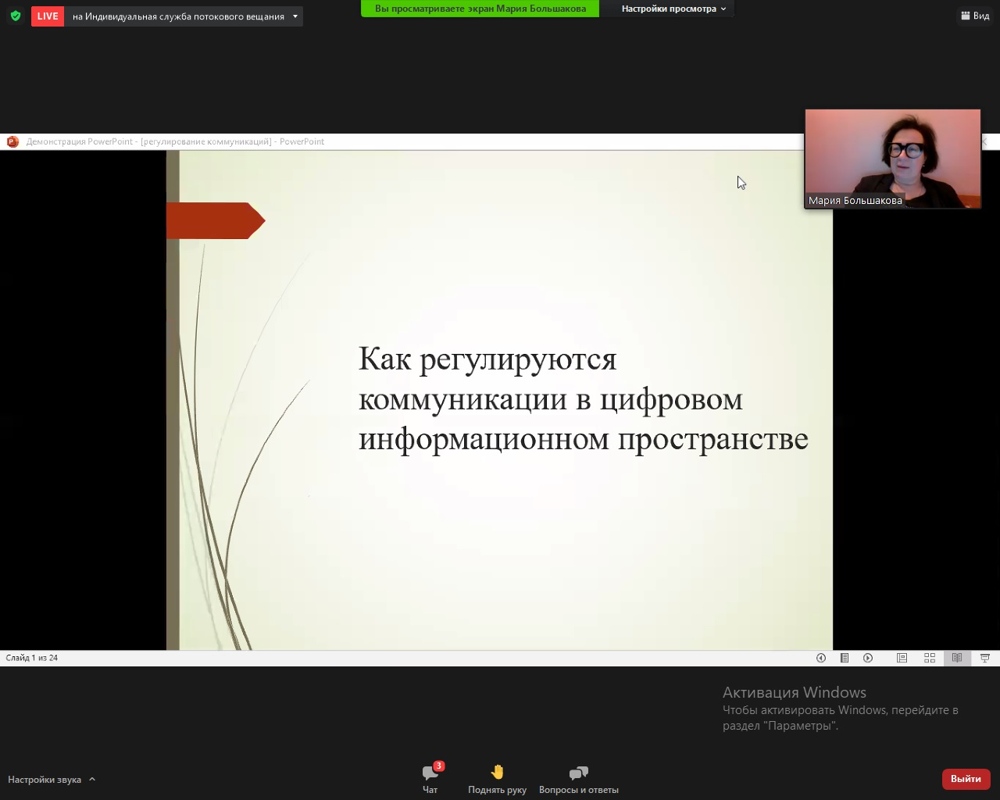Click the red LIVE indicator
The height and width of the screenshot is (800, 1000).
coord(47,16)
